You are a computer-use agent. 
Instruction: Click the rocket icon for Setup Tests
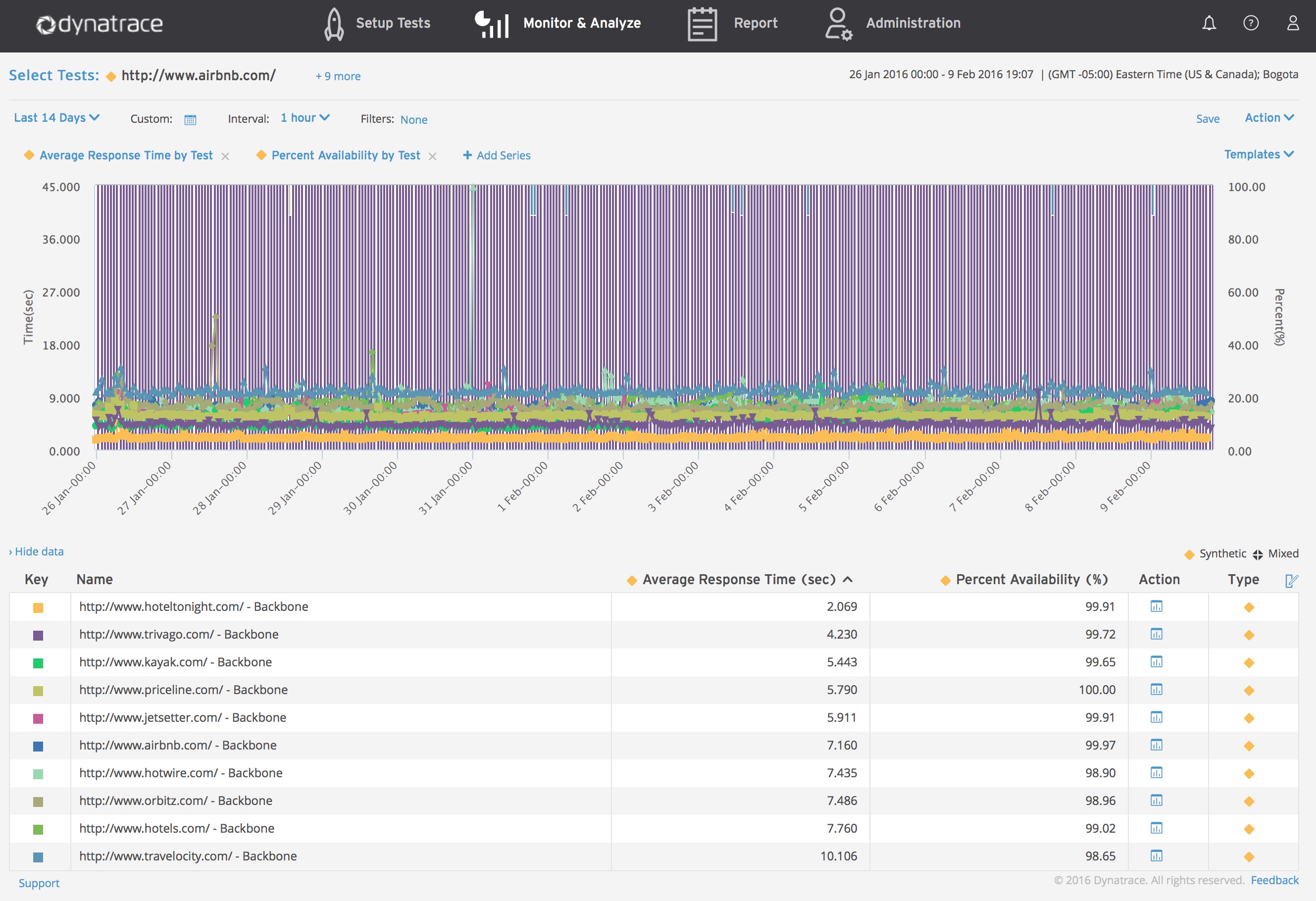(334, 24)
